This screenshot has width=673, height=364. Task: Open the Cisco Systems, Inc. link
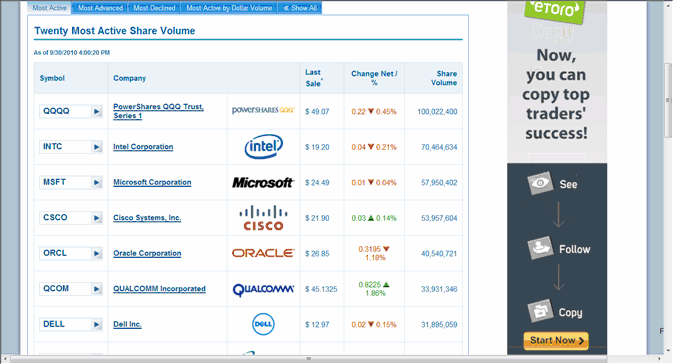pos(147,218)
